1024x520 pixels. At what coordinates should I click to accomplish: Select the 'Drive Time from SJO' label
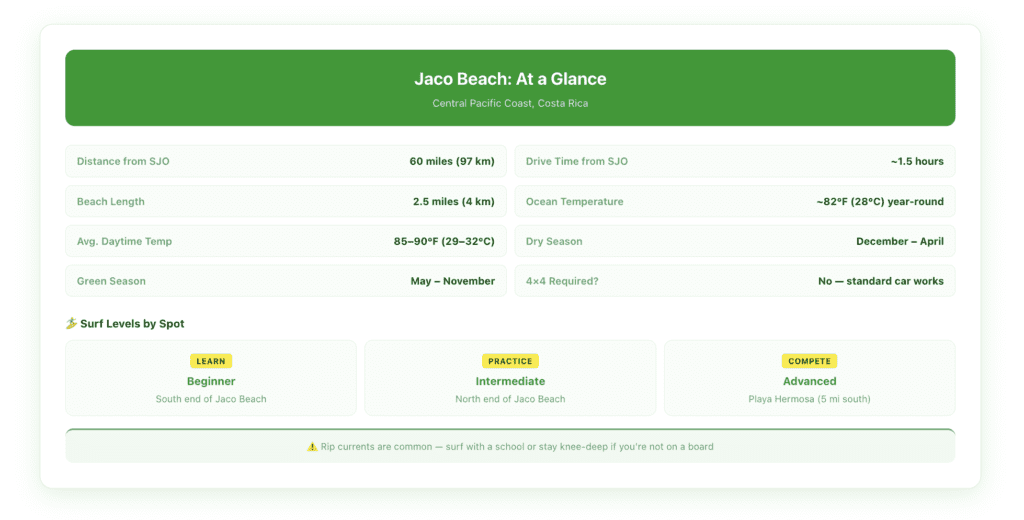pyautogui.click(x=577, y=161)
